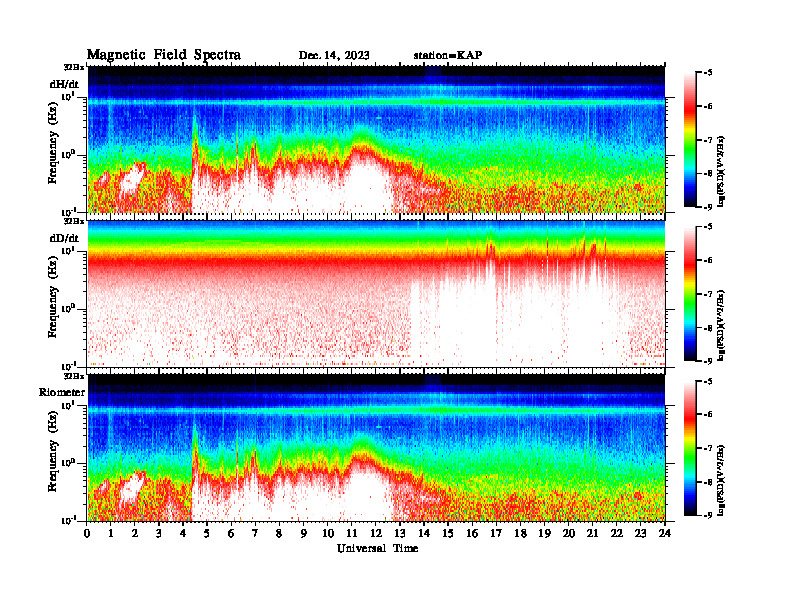Click the "21" tick on Universal Time axis
The height and width of the screenshot is (612, 792).
(592, 534)
